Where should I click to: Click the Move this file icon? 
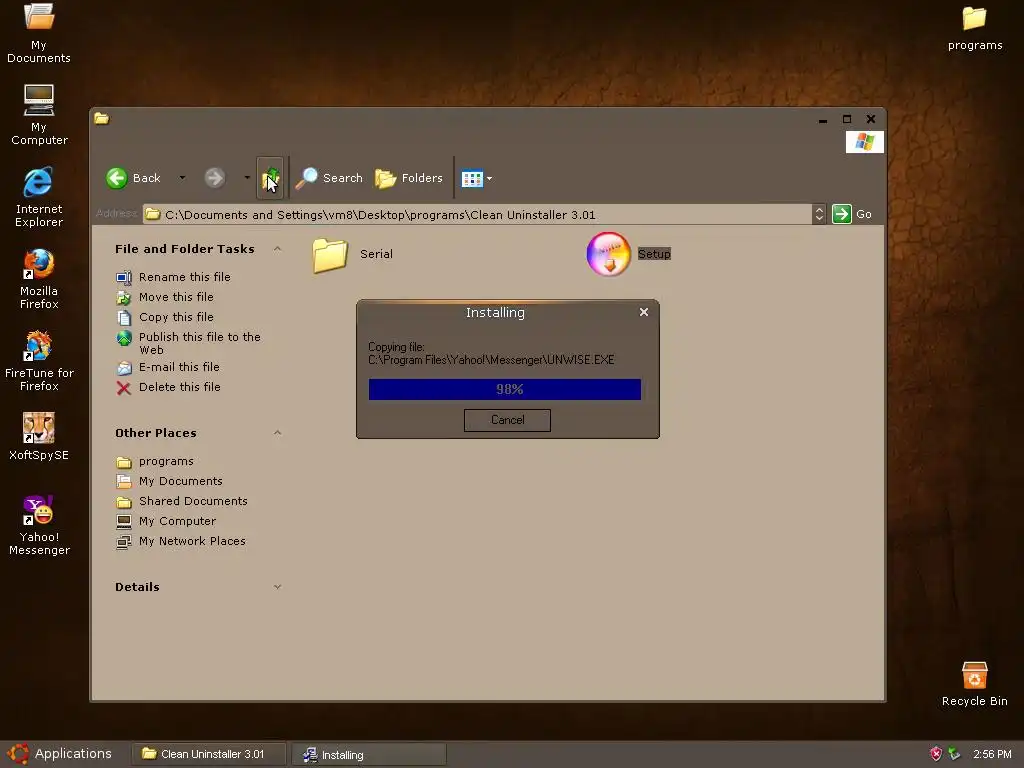click(x=124, y=298)
